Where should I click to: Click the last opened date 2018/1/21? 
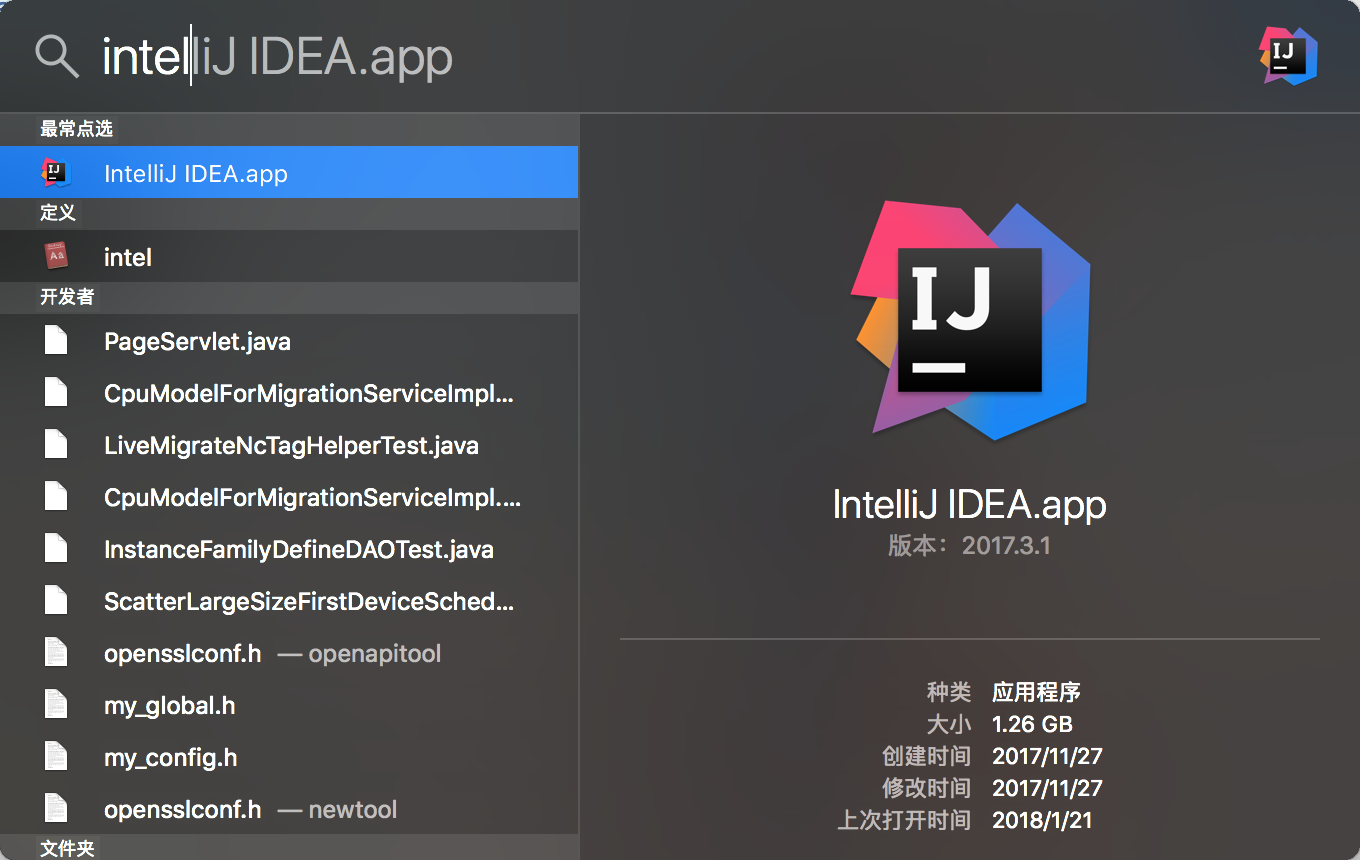pyautogui.click(x=1042, y=820)
